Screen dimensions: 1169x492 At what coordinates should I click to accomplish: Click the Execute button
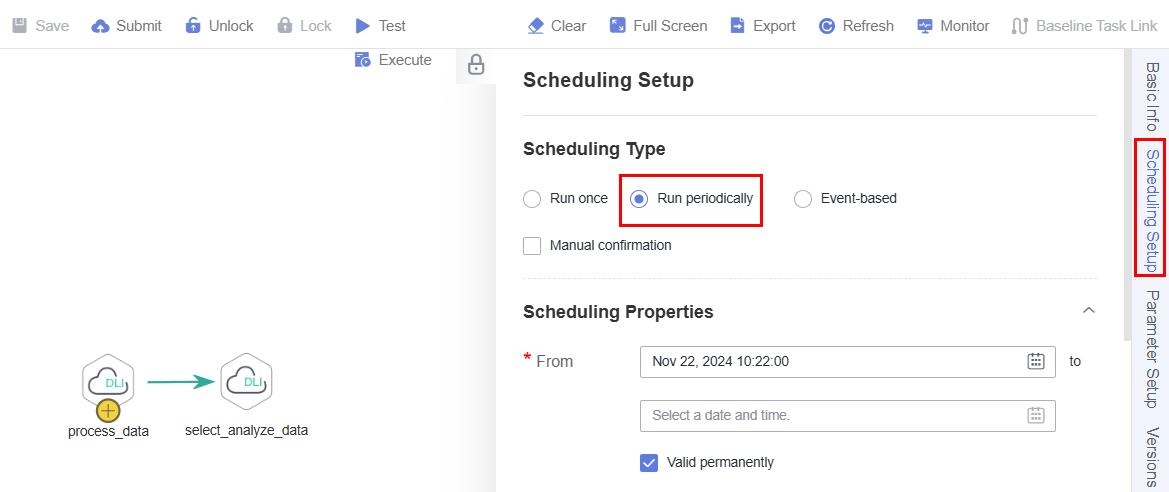pyautogui.click(x=393, y=60)
